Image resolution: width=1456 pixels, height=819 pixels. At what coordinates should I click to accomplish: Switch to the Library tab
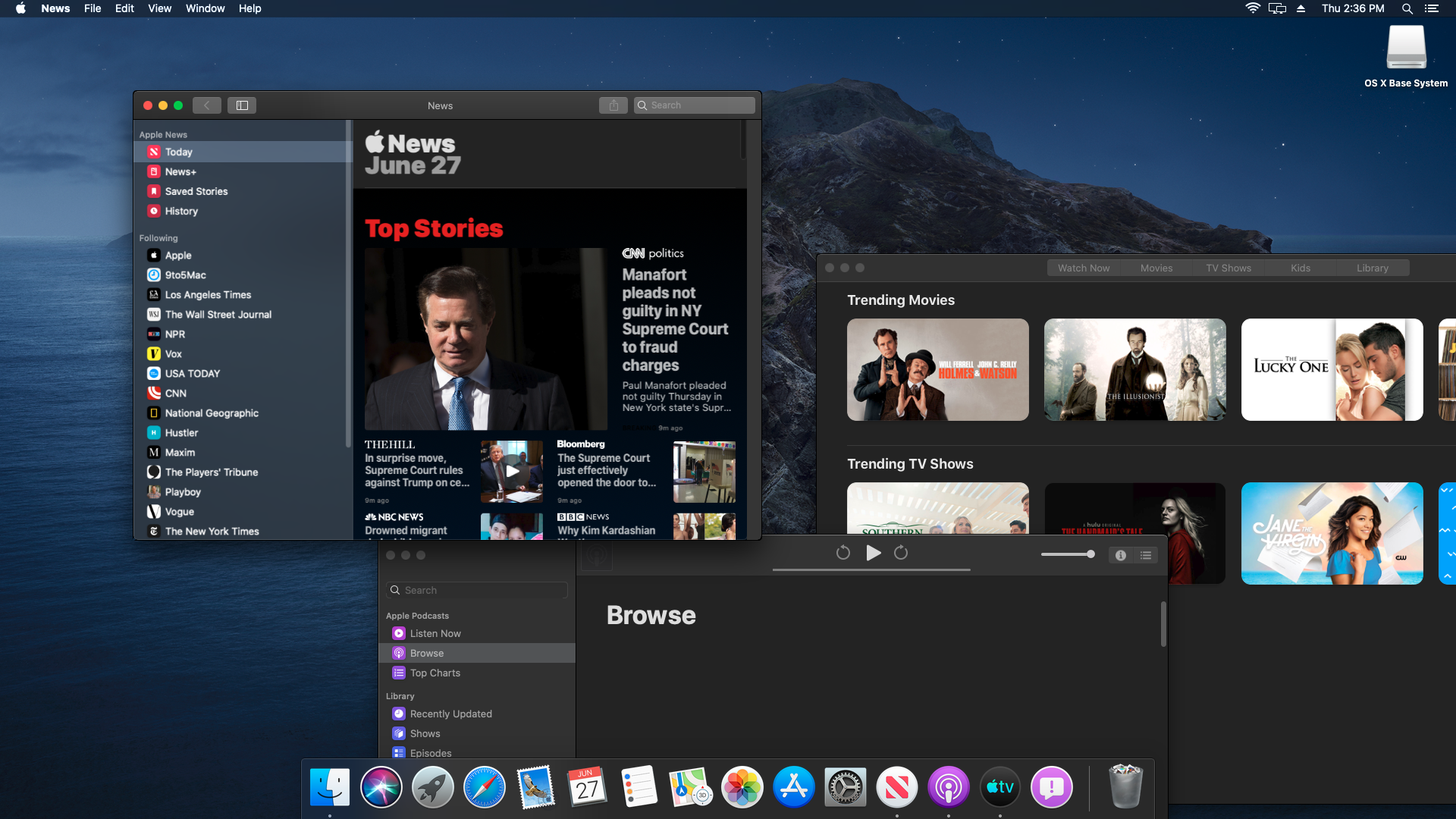(x=1372, y=268)
